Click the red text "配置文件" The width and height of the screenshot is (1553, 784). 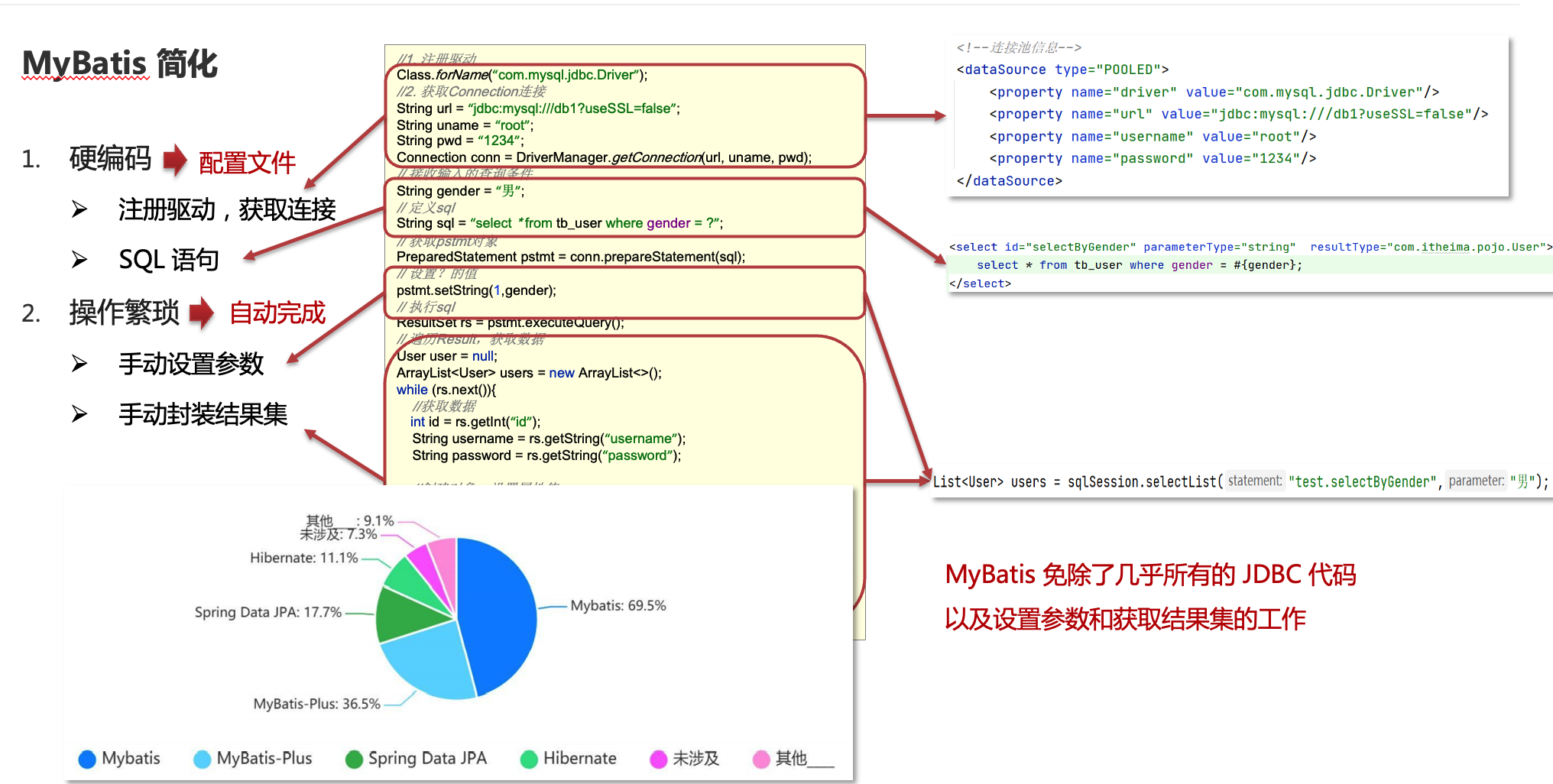247,163
